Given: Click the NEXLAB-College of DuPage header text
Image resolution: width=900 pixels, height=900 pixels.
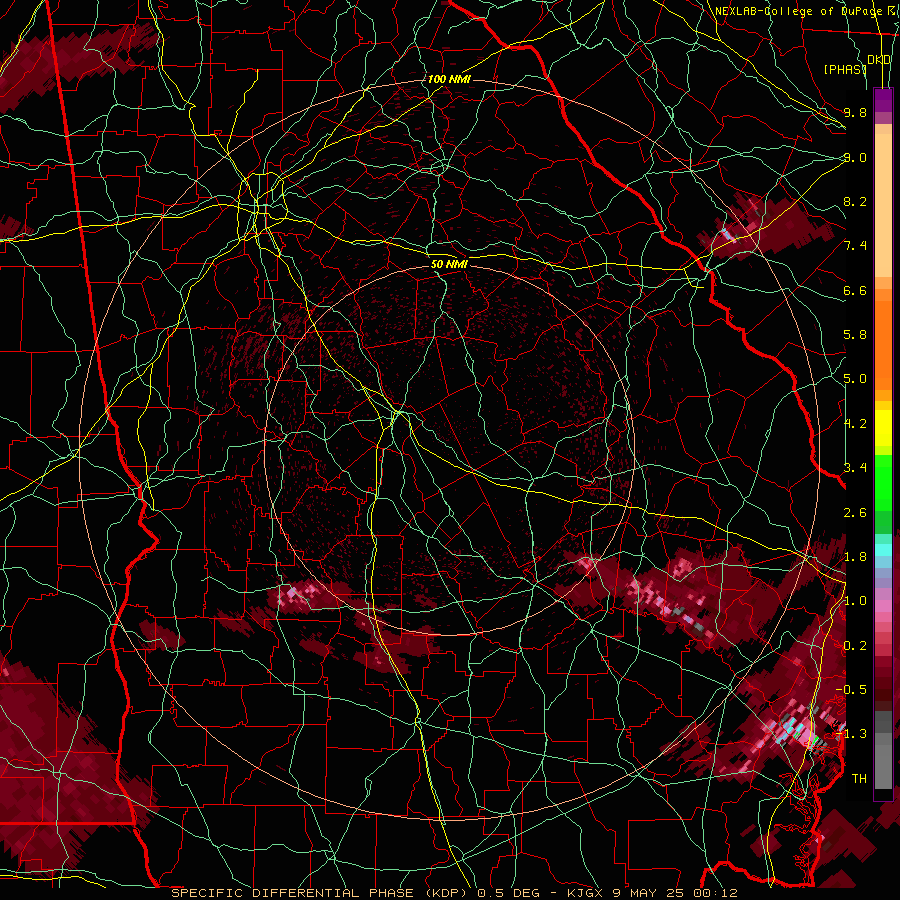Looking at the screenshot, I should [798, 11].
